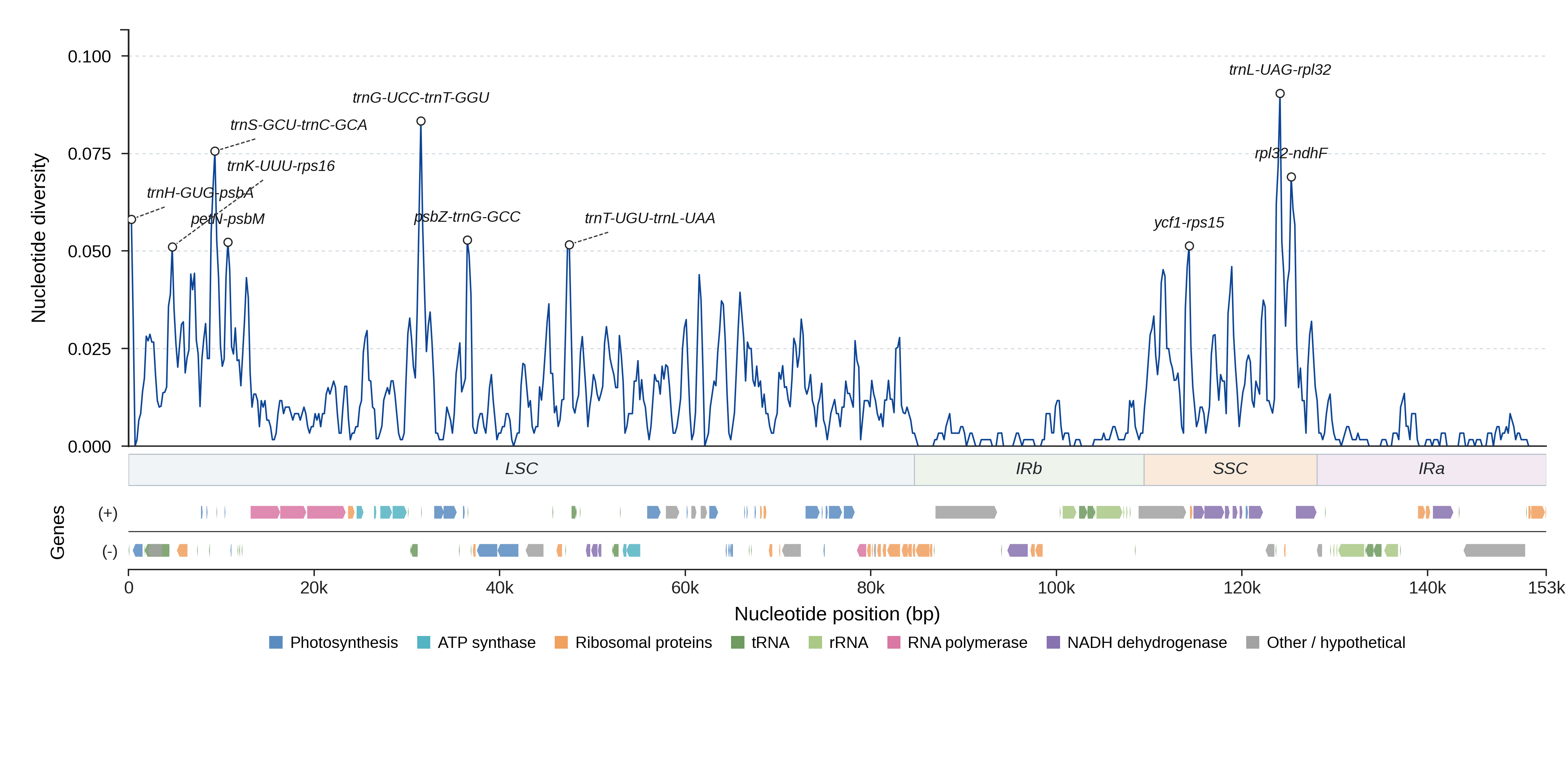Screen dimensions: 1568x763
Task: Click the trnK-UUU-rps16 peak marker circle
Action: [x=172, y=247]
